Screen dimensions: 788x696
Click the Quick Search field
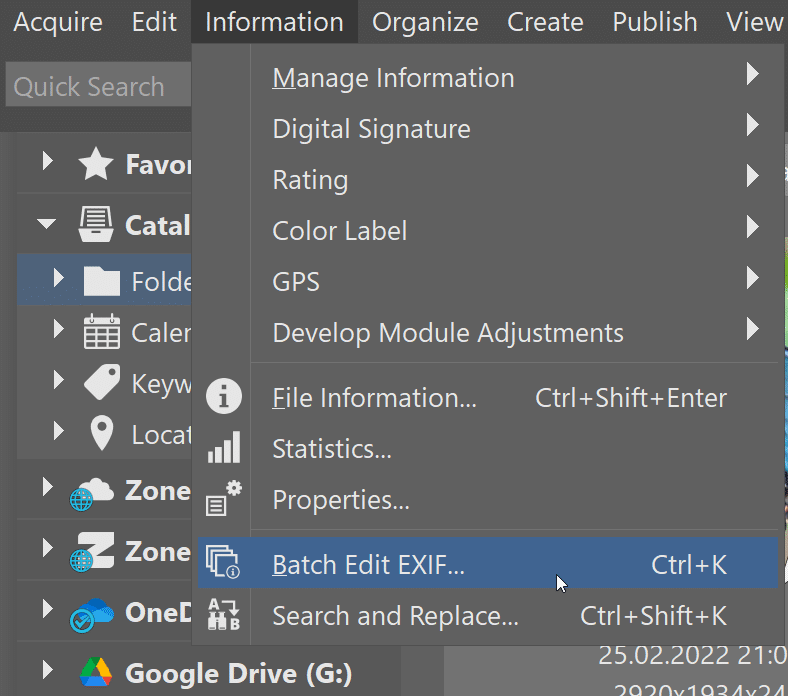97,87
